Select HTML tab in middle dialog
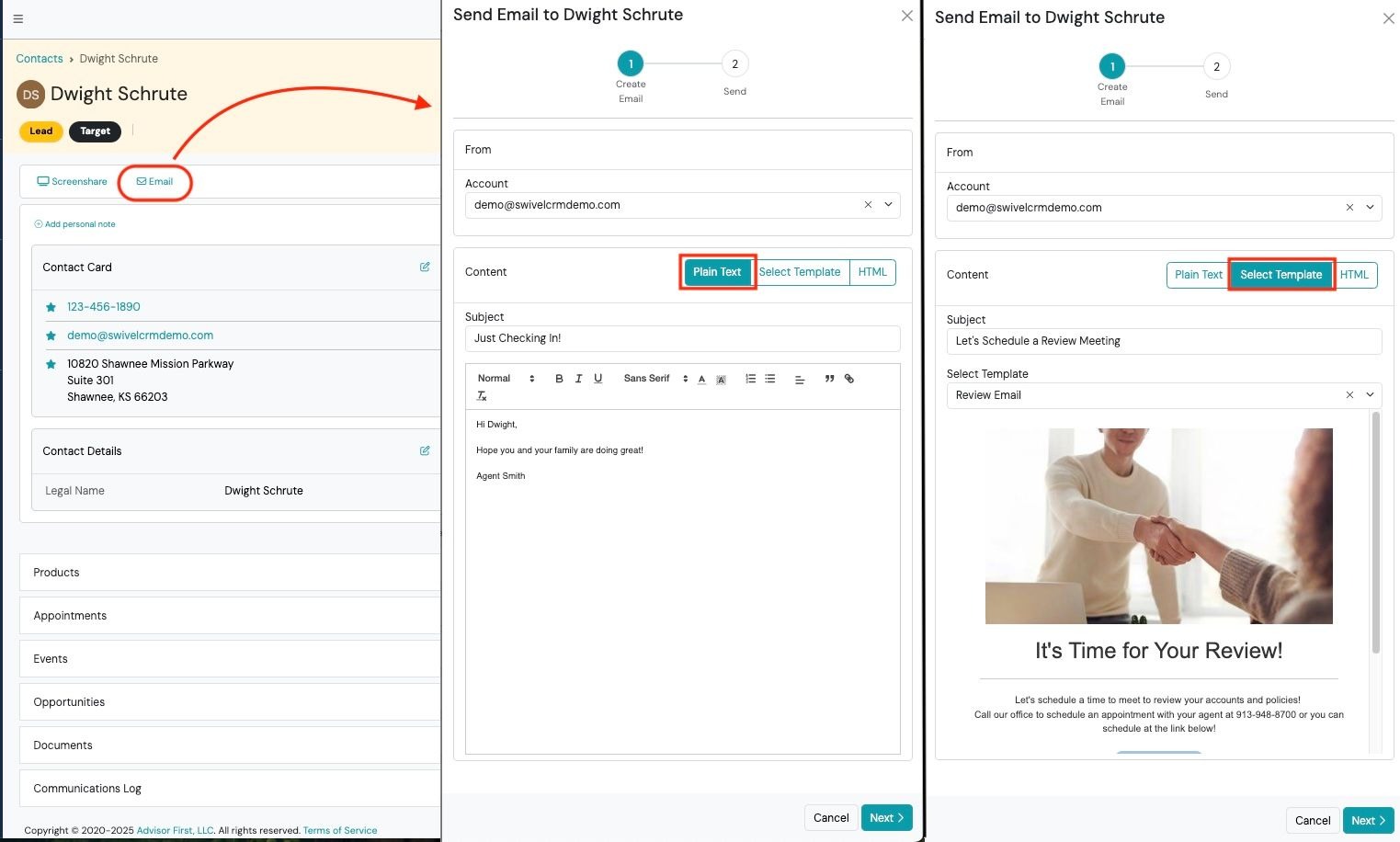This screenshot has width=1400, height=842. 872,272
